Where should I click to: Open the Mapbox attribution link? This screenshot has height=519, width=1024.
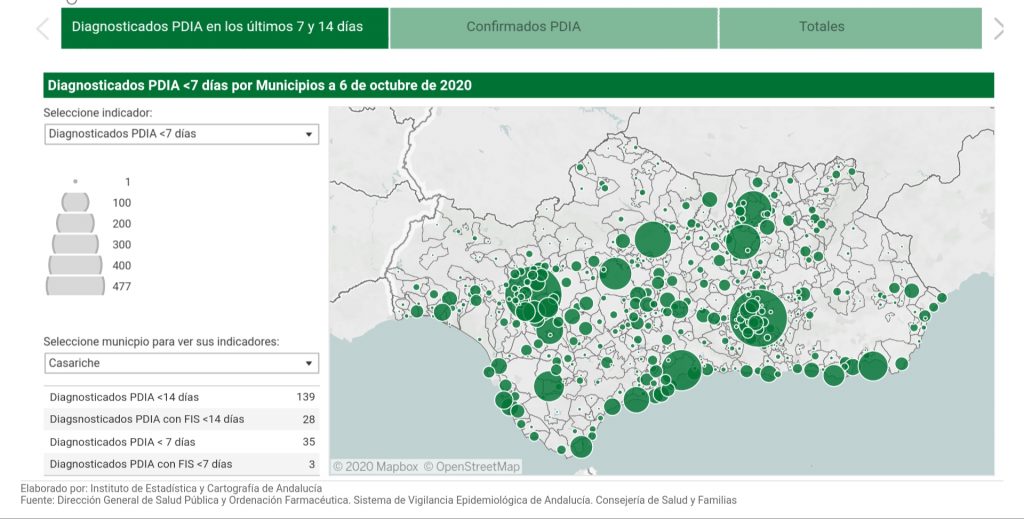click(x=375, y=466)
